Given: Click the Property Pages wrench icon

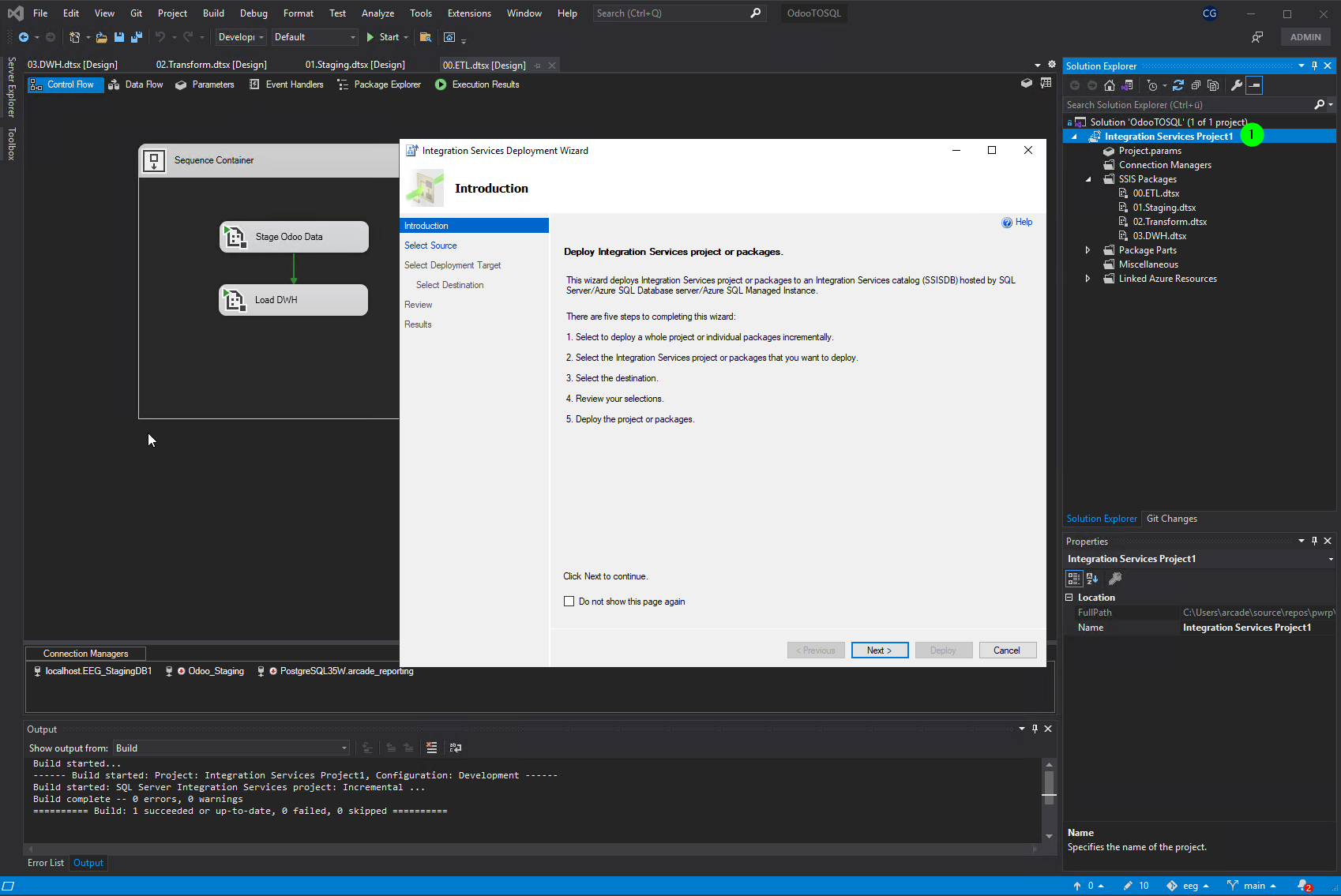Looking at the screenshot, I should (x=1115, y=579).
